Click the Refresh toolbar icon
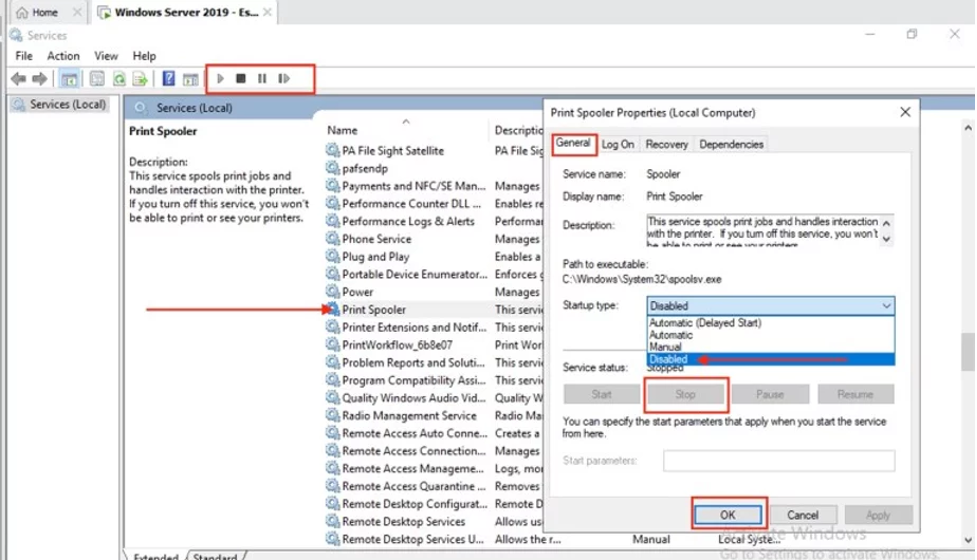The image size is (977, 560). (119, 79)
